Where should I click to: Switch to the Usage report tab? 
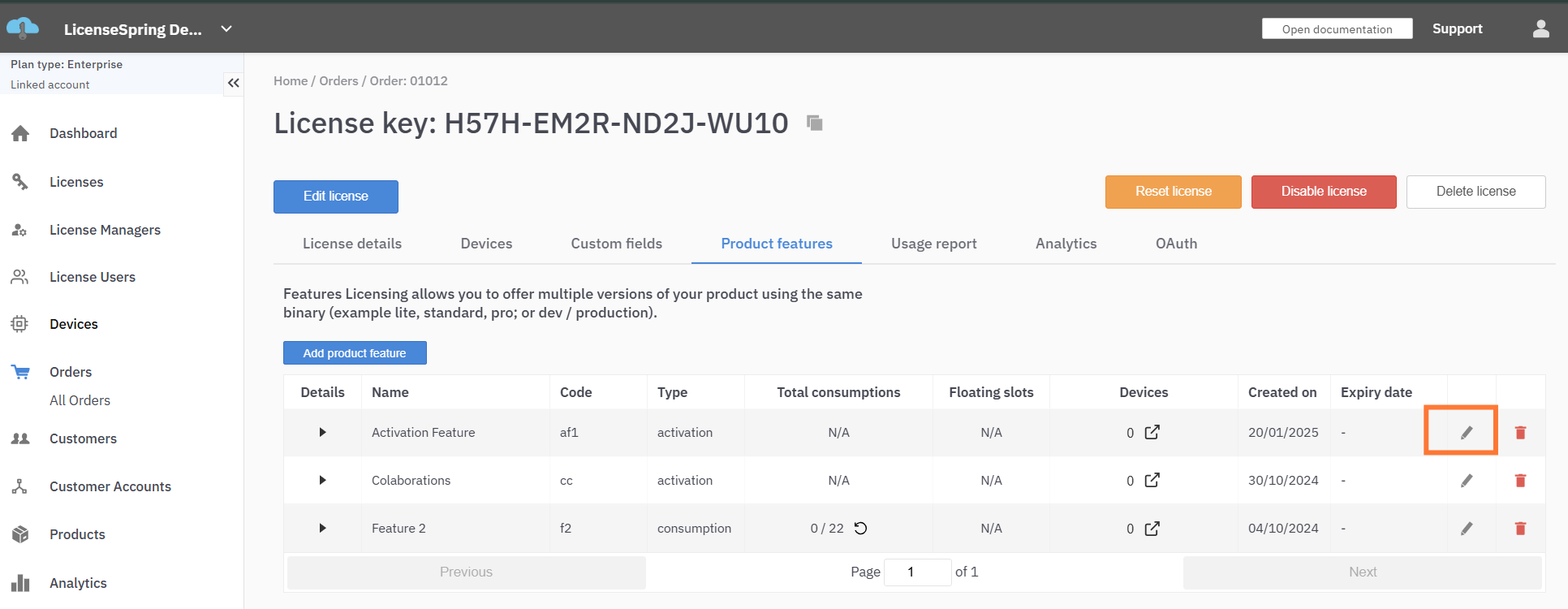933,244
